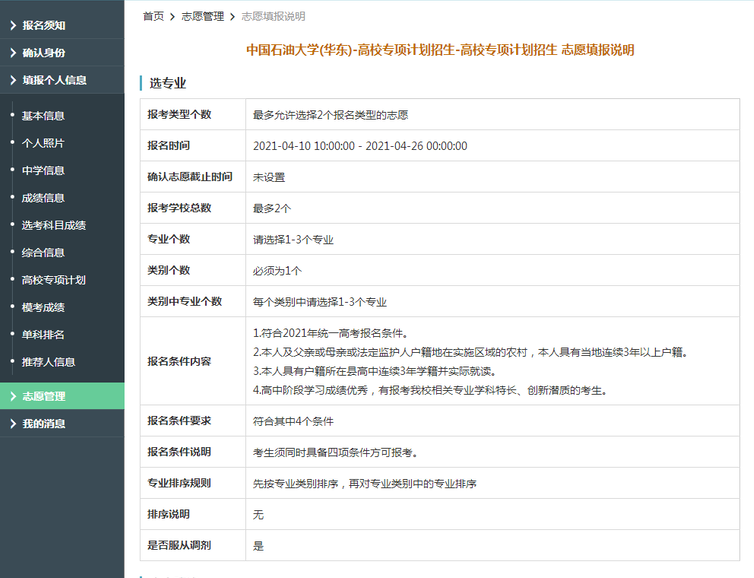754x578 pixels.
Task: Select 综合信息 sidebar item
Action: [x=43, y=253]
